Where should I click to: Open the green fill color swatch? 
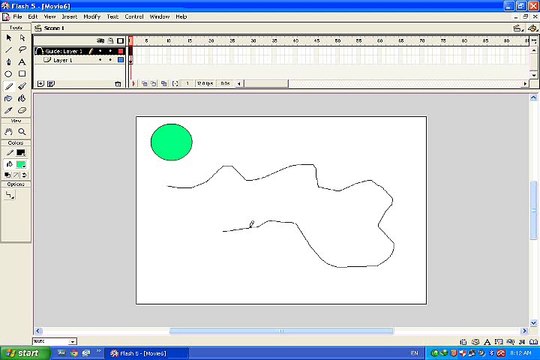(x=21, y=164)
